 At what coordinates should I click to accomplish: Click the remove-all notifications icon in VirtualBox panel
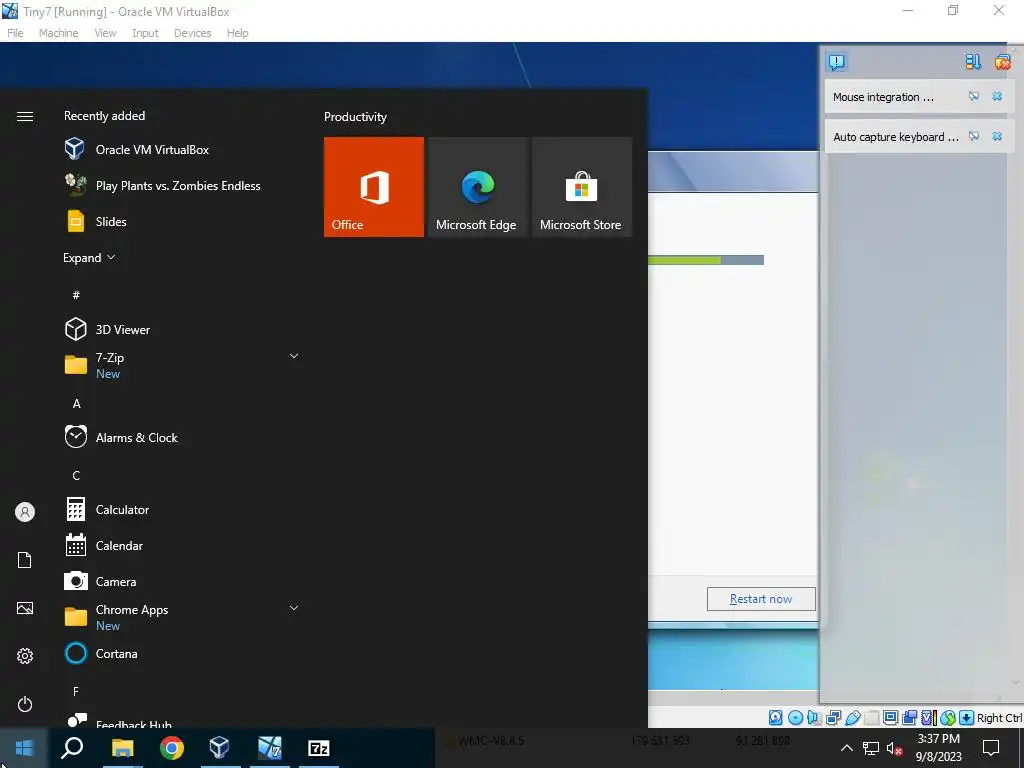(x=1002, y=62)
